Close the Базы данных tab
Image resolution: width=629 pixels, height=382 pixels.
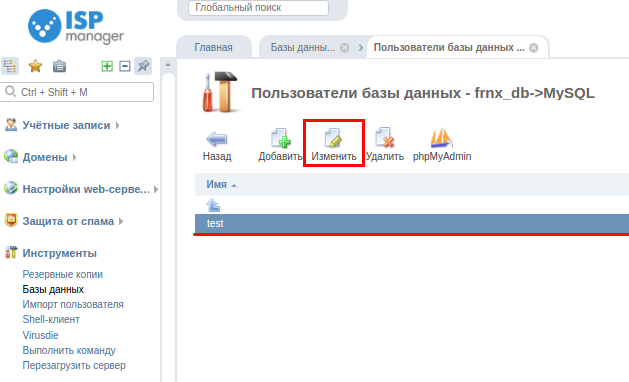coord(345,48)
